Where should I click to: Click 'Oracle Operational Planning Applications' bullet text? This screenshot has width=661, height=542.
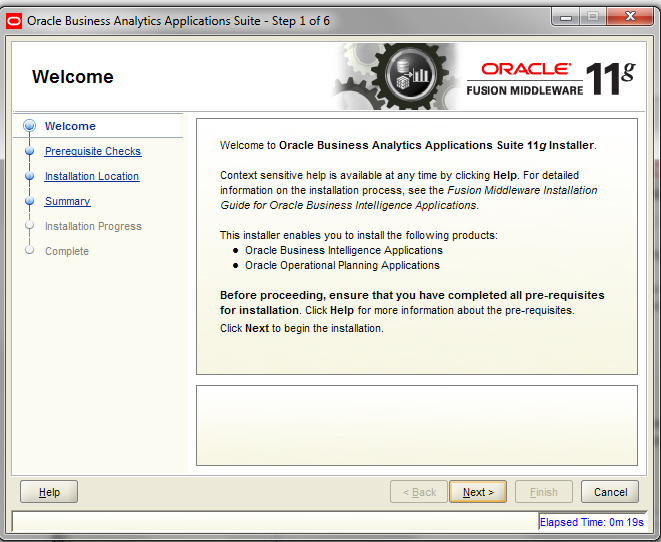click(x=342, y=266)
